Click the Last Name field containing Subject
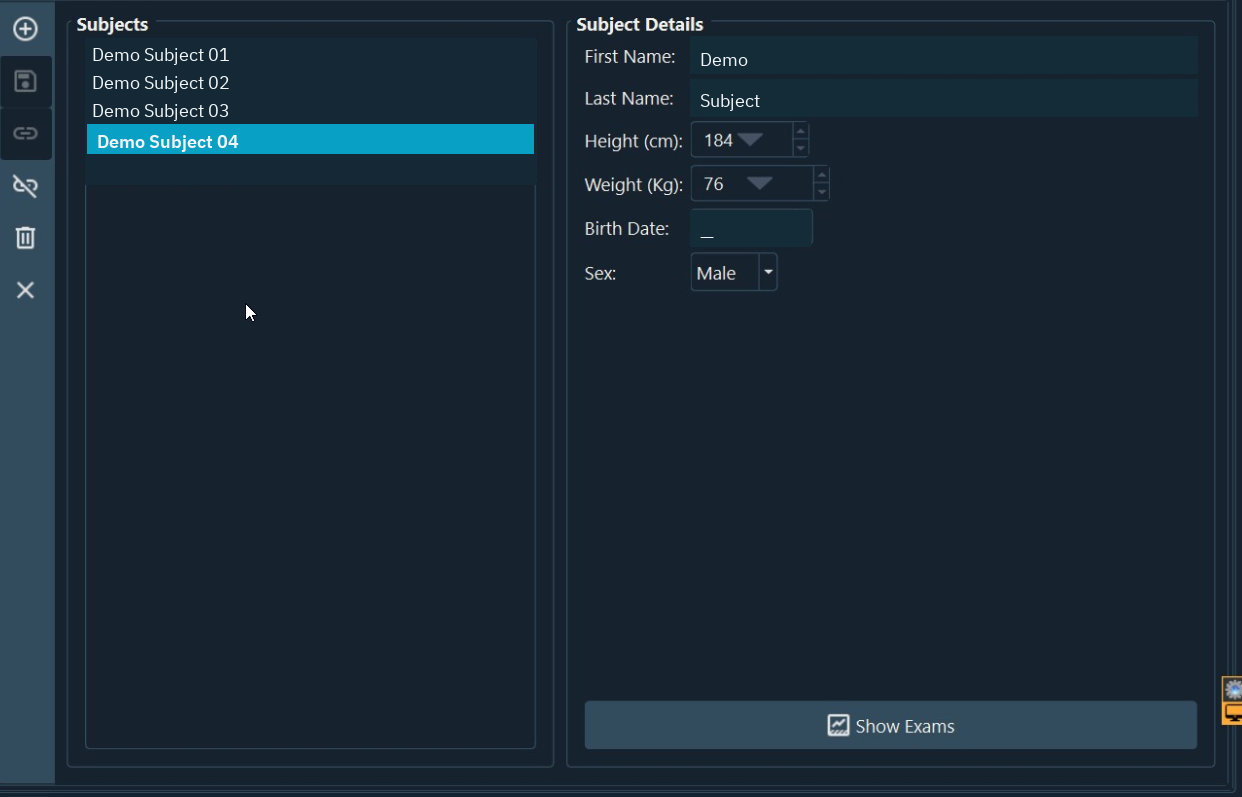 [944, 99]
